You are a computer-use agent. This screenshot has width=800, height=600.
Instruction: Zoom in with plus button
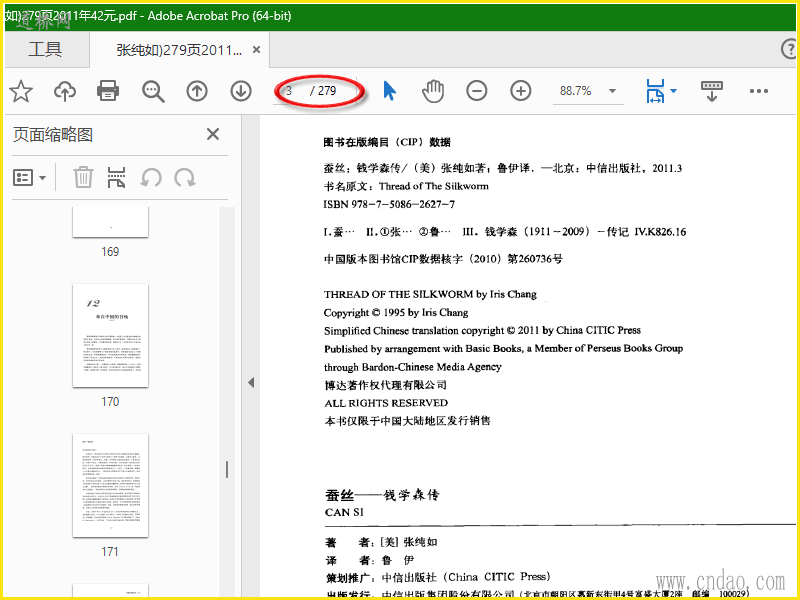520,91
